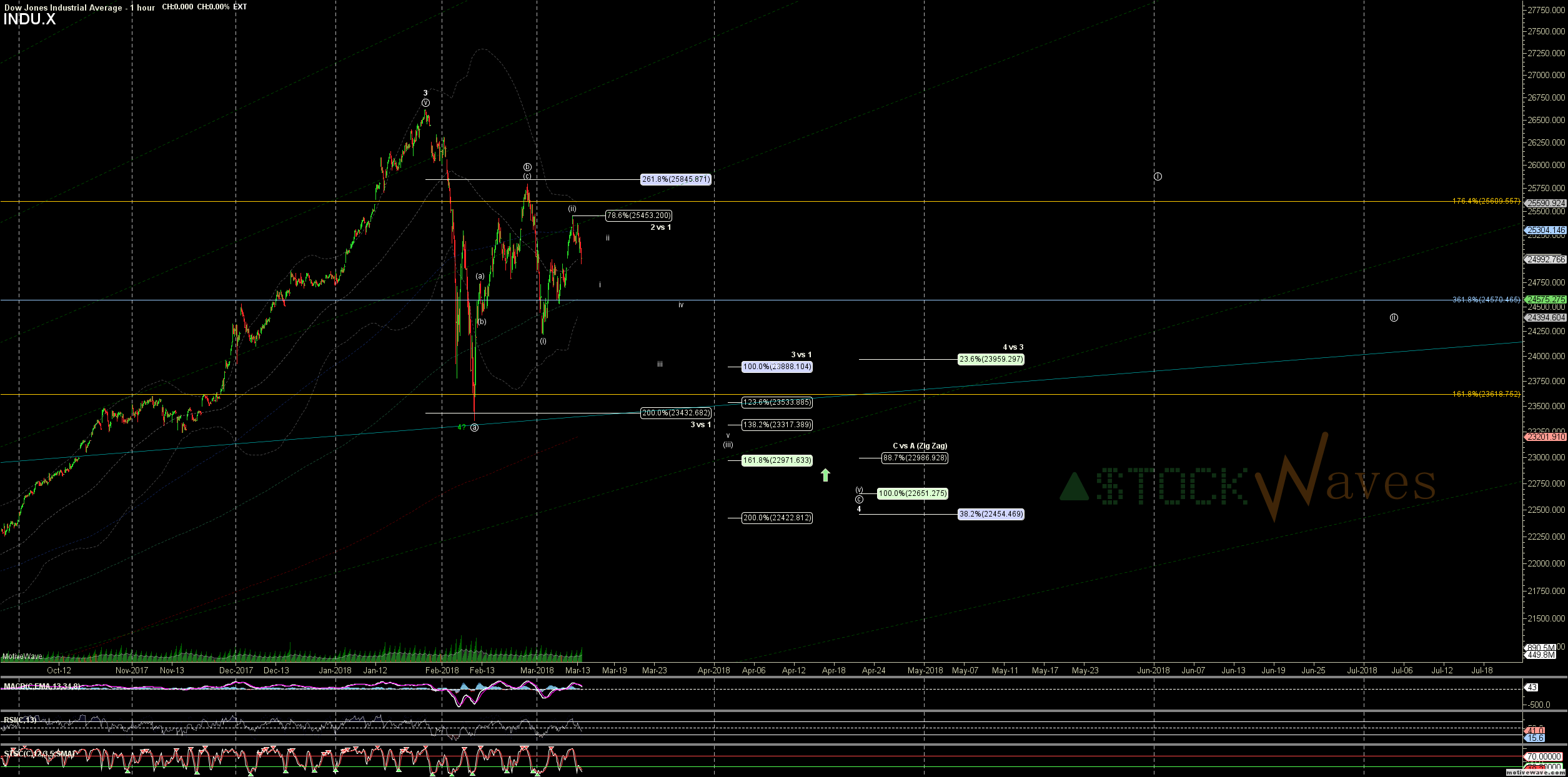Click the circled i label near Jun-2018

1158,177
